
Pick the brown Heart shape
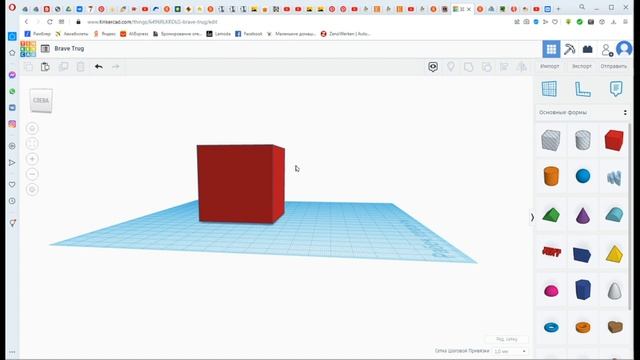click(x=615, y=327)
